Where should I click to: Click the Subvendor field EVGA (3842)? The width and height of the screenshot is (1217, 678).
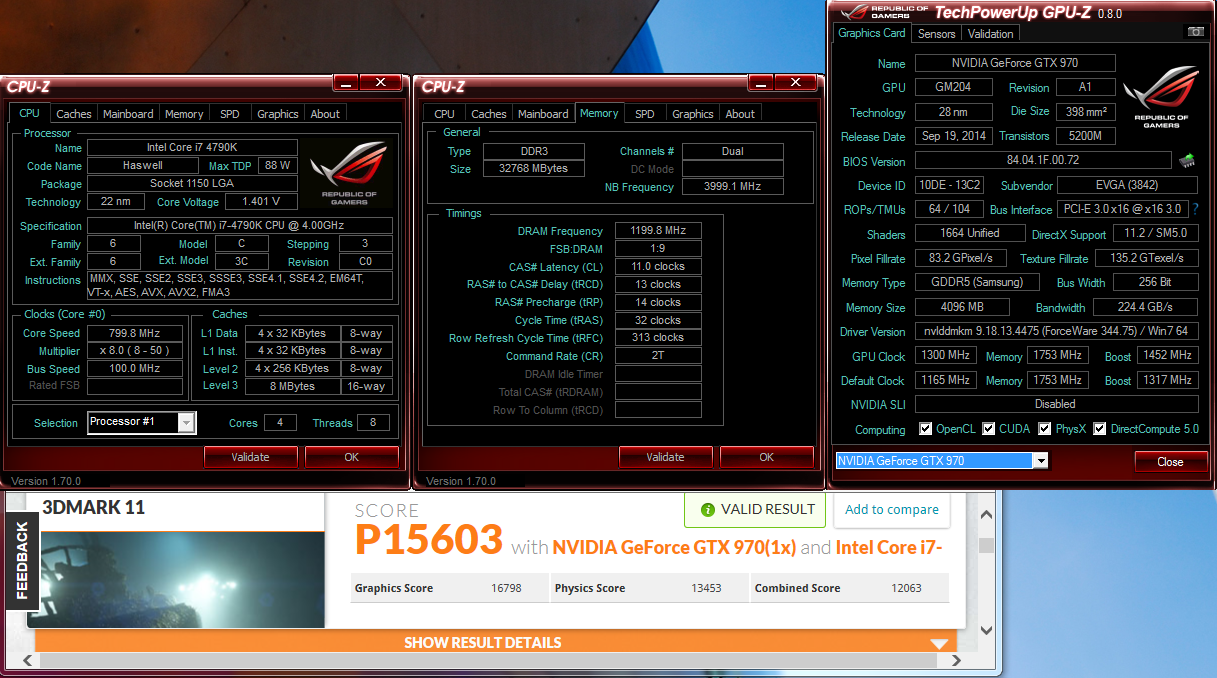(1126, 185)
